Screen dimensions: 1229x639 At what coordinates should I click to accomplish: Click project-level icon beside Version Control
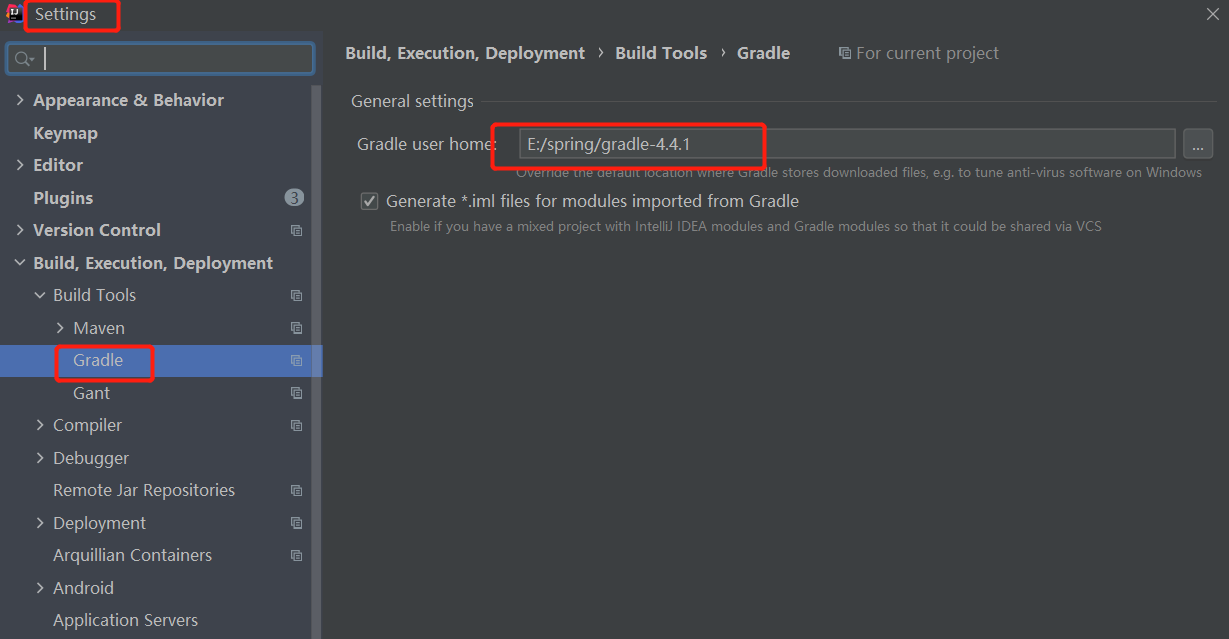pyautogui.click(x=296, y=230)
